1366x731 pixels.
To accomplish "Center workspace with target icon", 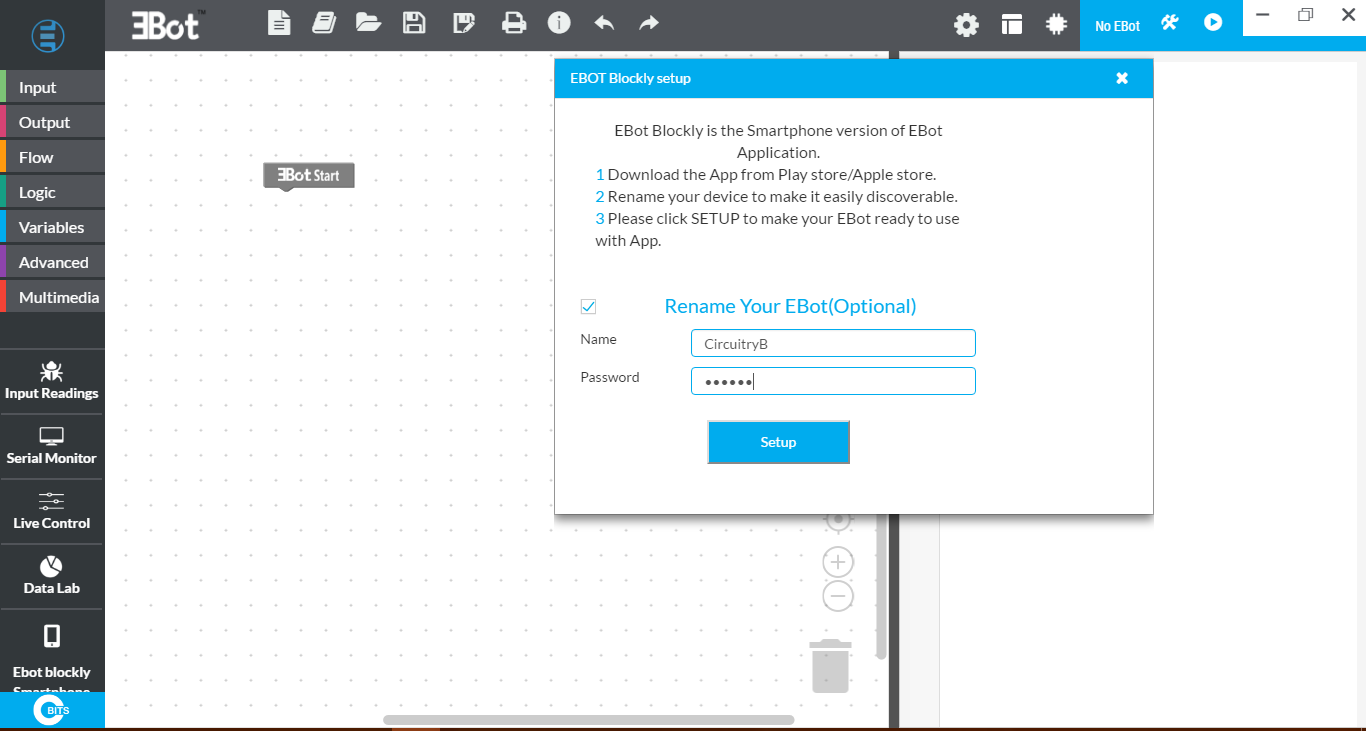I will pos(838,520).
